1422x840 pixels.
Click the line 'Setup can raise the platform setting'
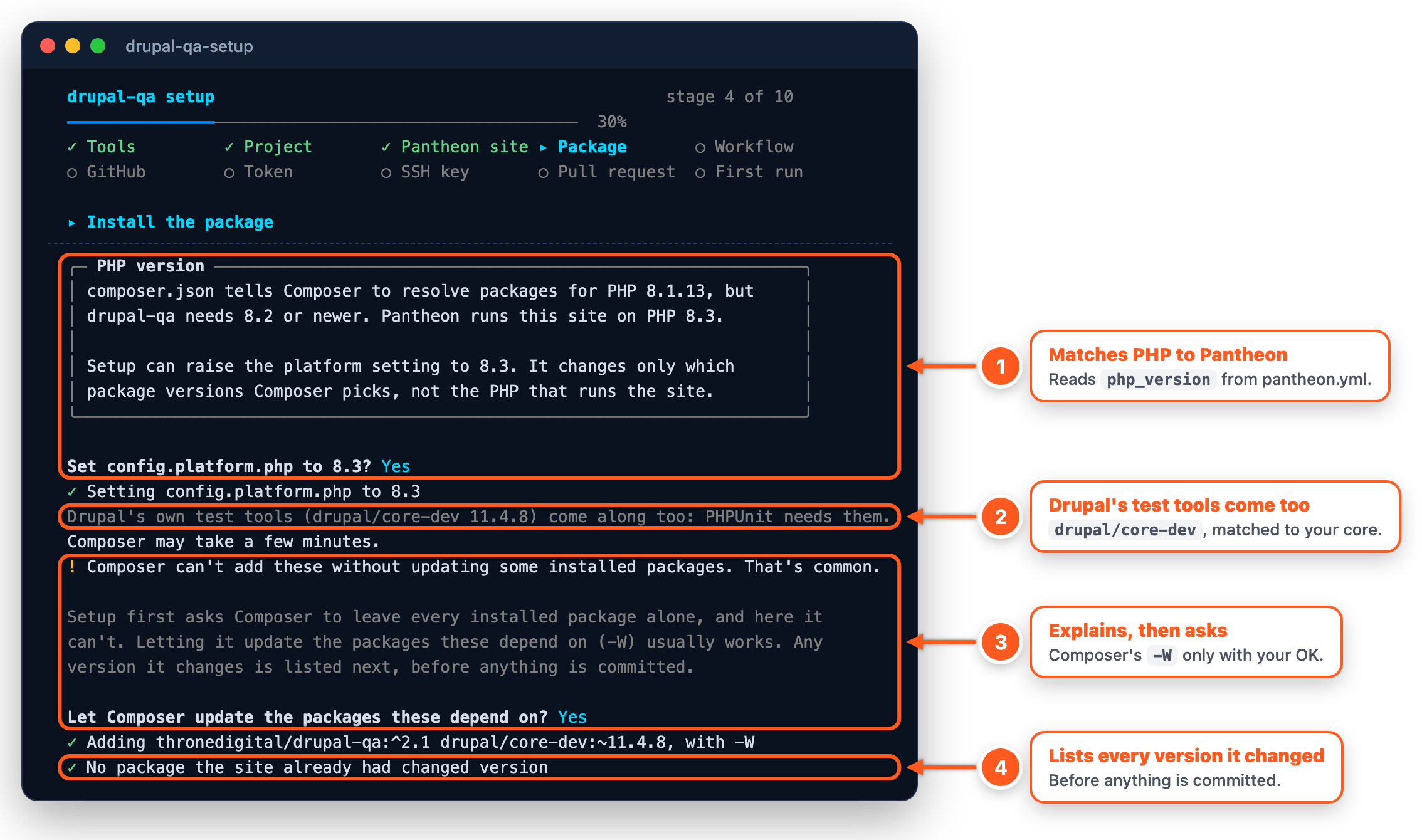point(411,366)
